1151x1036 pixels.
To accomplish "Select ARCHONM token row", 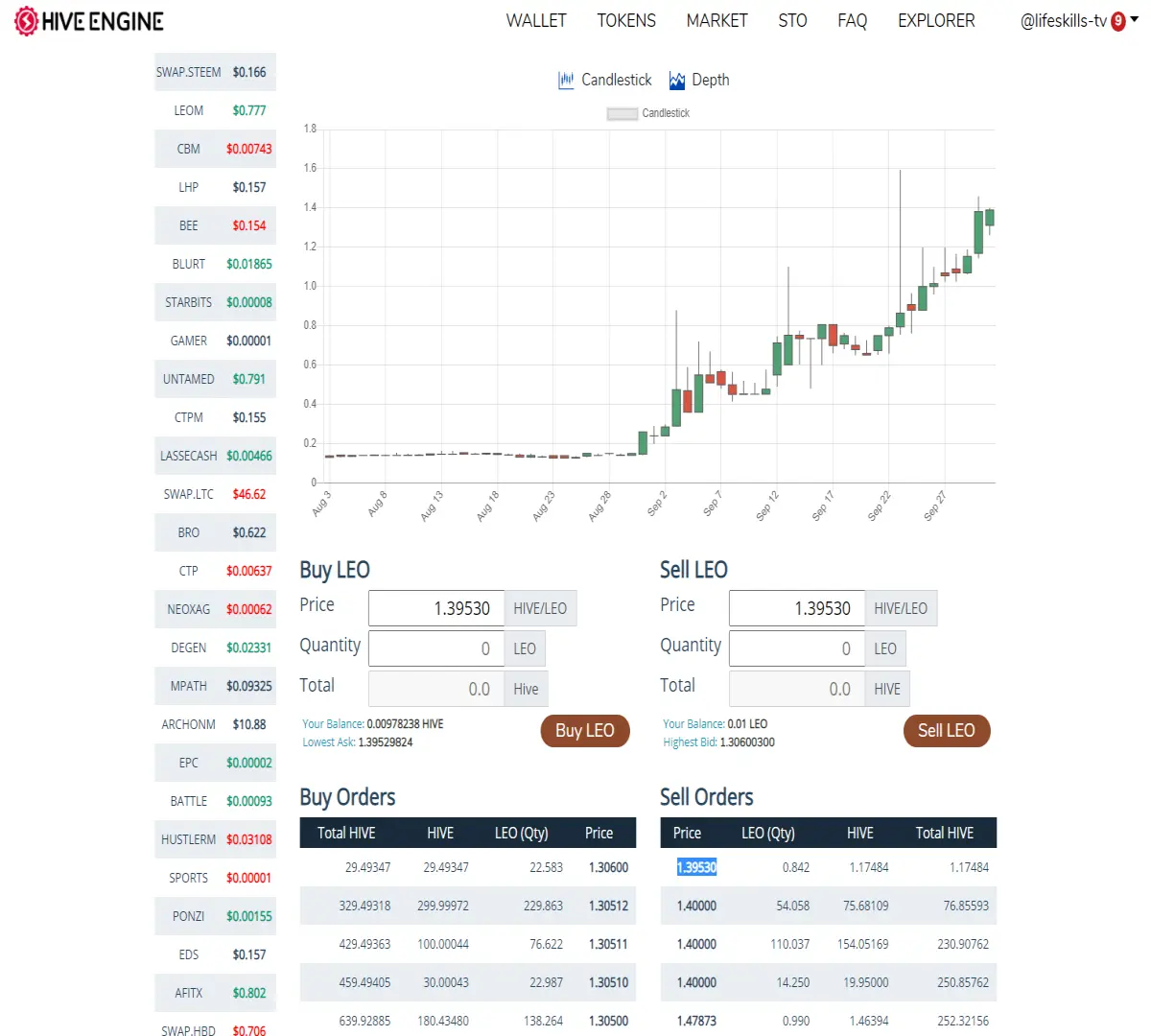I will point(215,724).
